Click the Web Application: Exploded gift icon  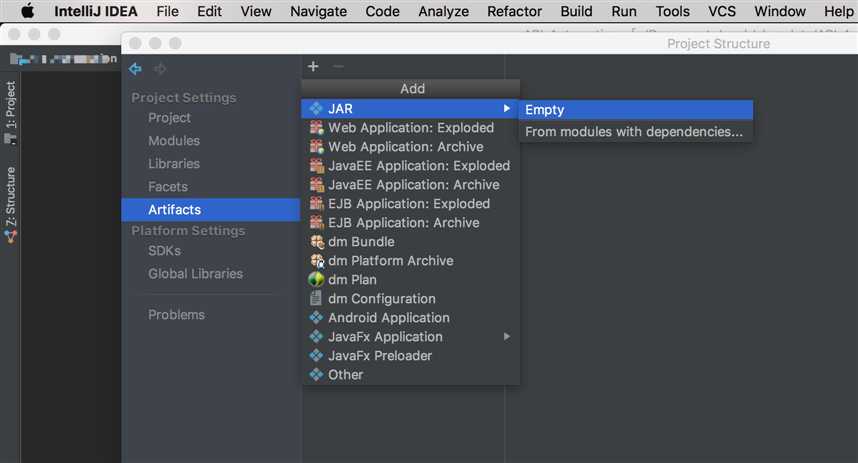tap(317, 128)
